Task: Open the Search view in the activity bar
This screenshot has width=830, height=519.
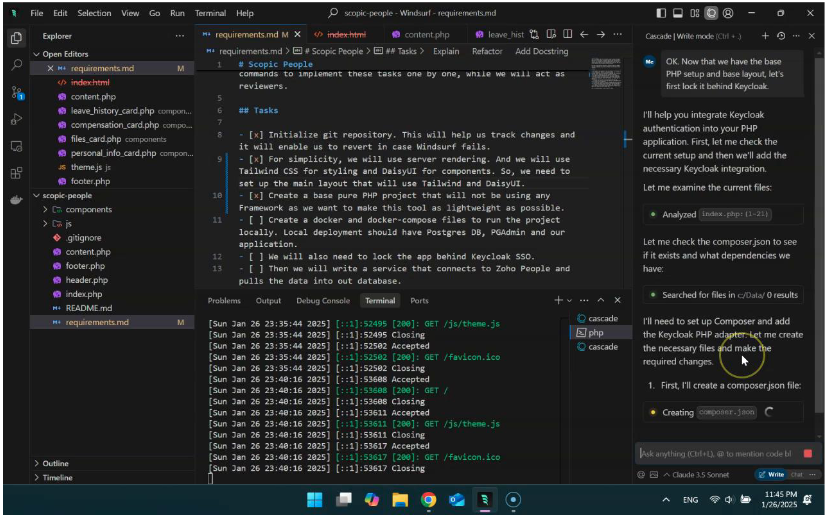Action: coord(16,65)
